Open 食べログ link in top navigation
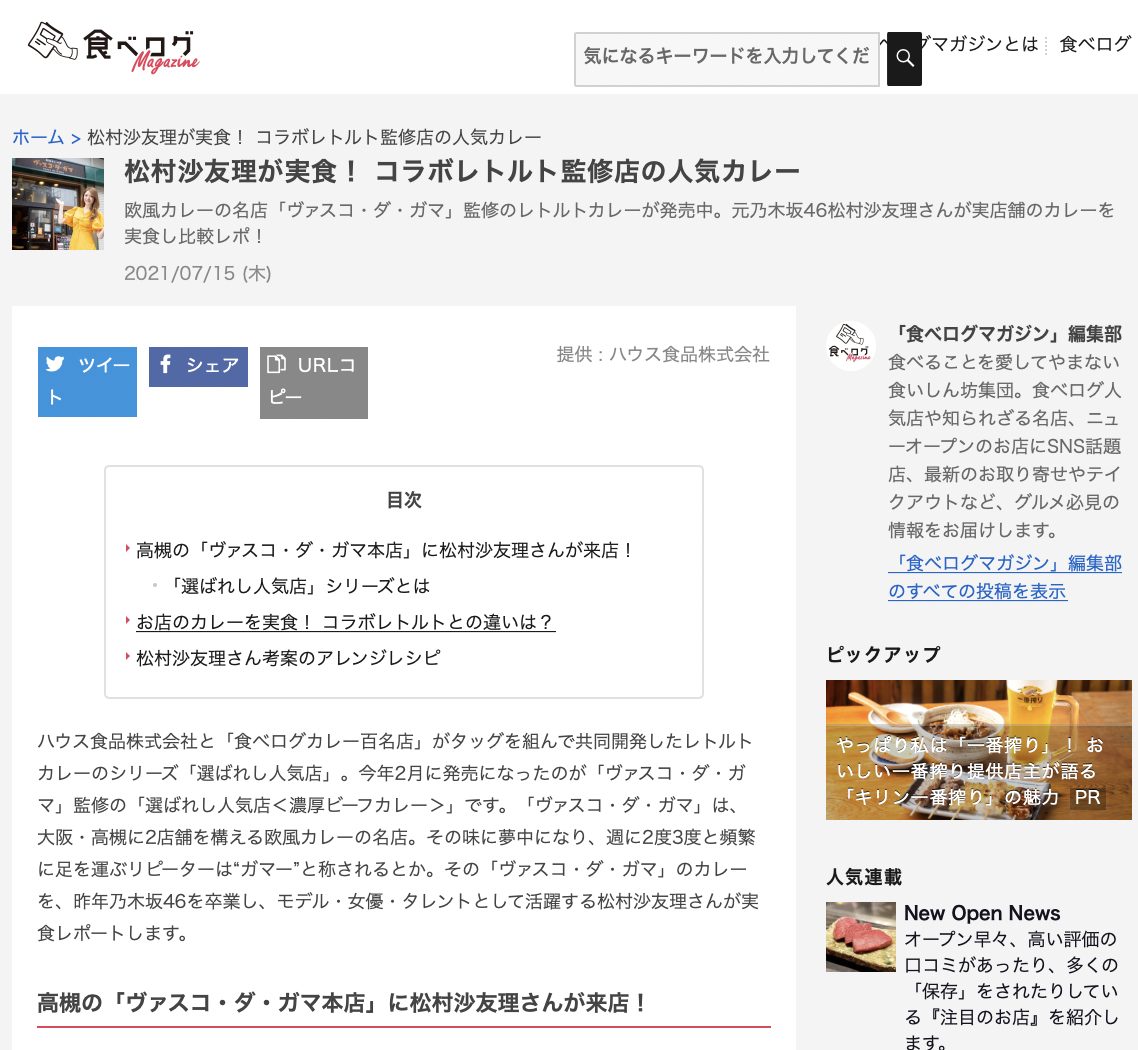The width and height of the screenshot is (1138, 1050). [x=1094, y=44]
